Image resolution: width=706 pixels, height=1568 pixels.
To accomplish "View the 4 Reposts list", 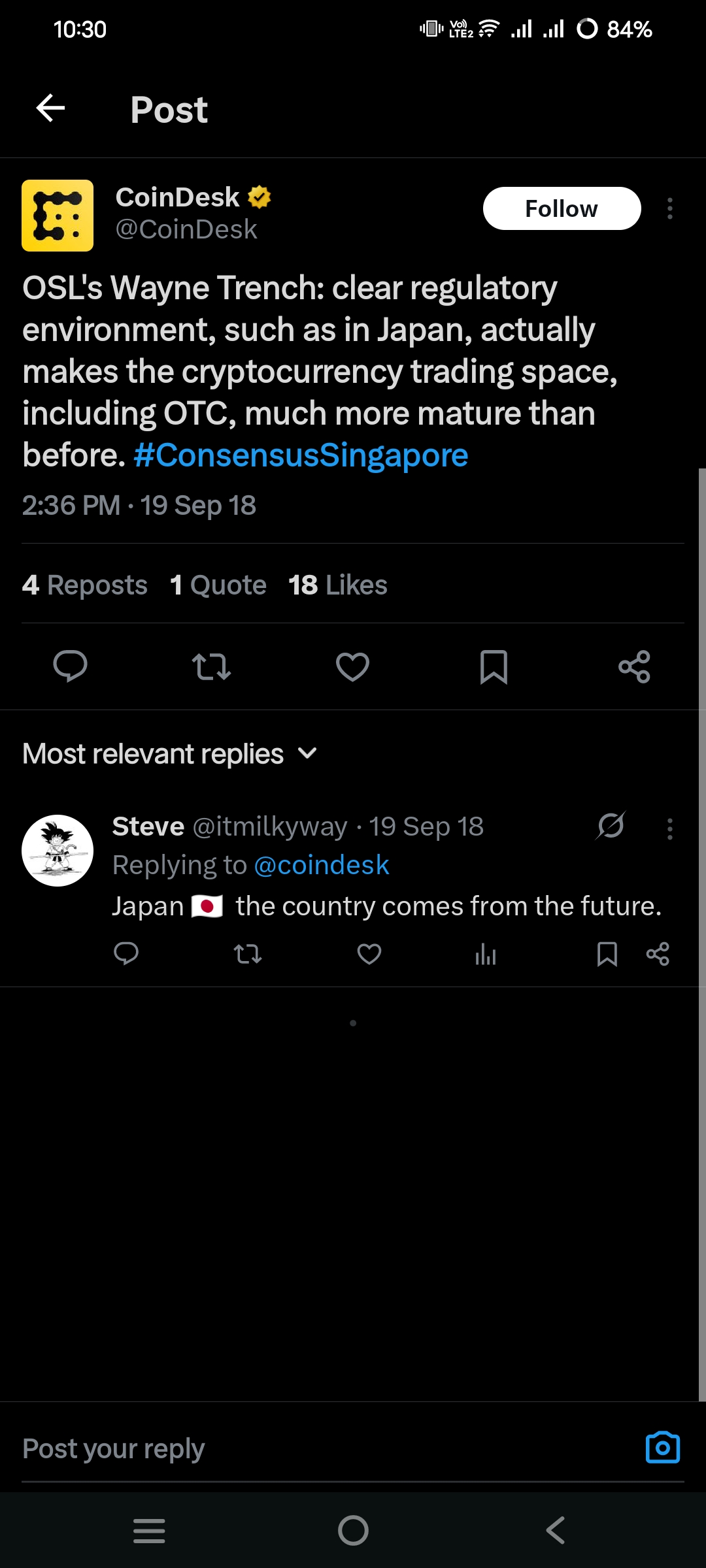I will pos(85,585).
